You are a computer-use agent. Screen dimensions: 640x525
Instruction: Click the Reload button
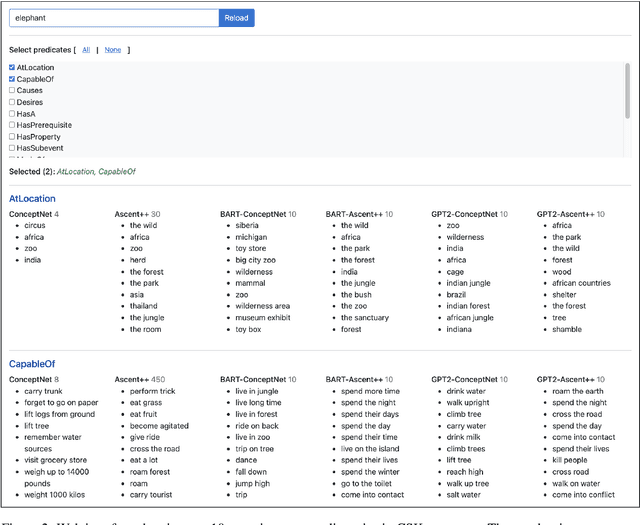coord(236,18)
